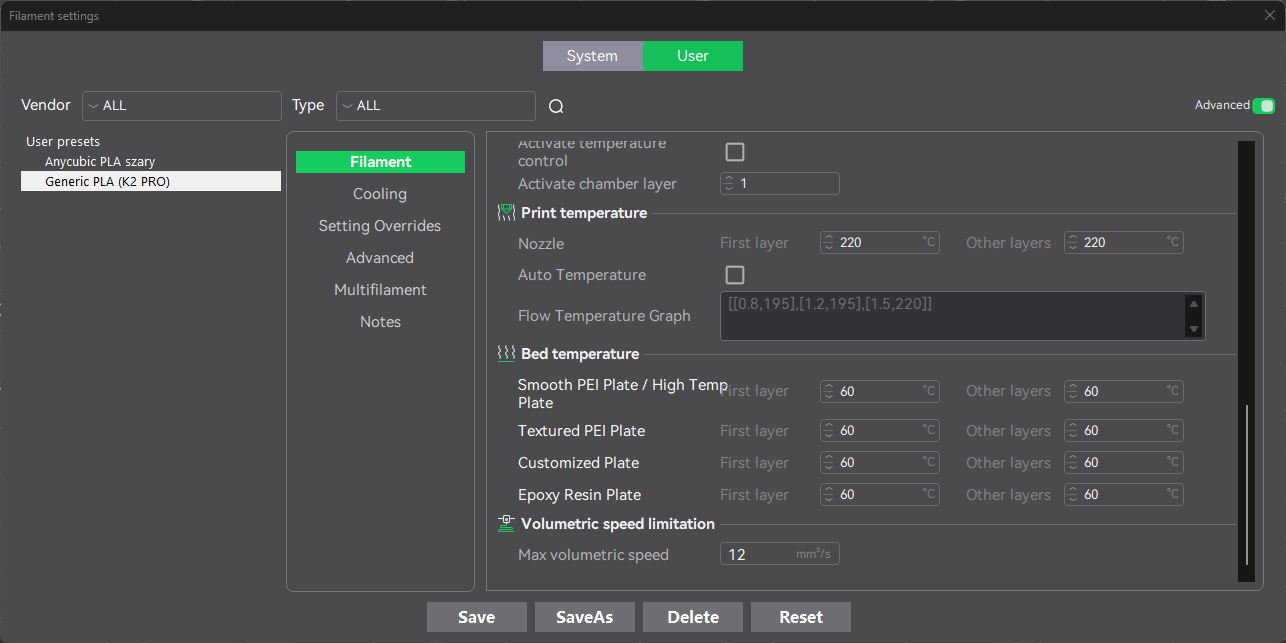Click Activate chamber layer spinner

(x=729, y=184)
